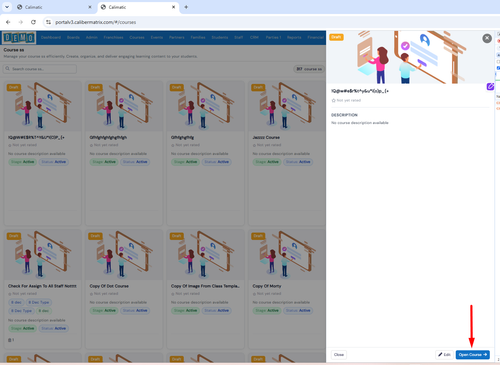This screenshot has height=365, width=500.
Task: Open the Families menu
Action: (198, 37)
